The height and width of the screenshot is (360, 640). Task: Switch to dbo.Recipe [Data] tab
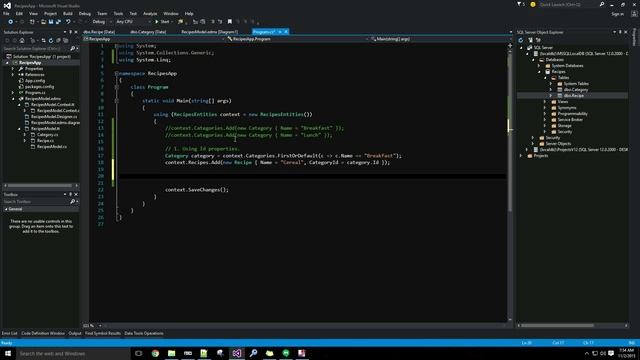tap(99, 32)
